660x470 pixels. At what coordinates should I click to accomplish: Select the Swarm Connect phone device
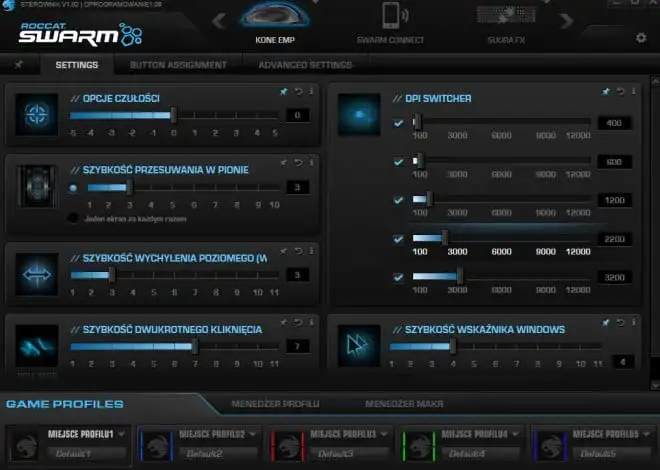[390, 24]
